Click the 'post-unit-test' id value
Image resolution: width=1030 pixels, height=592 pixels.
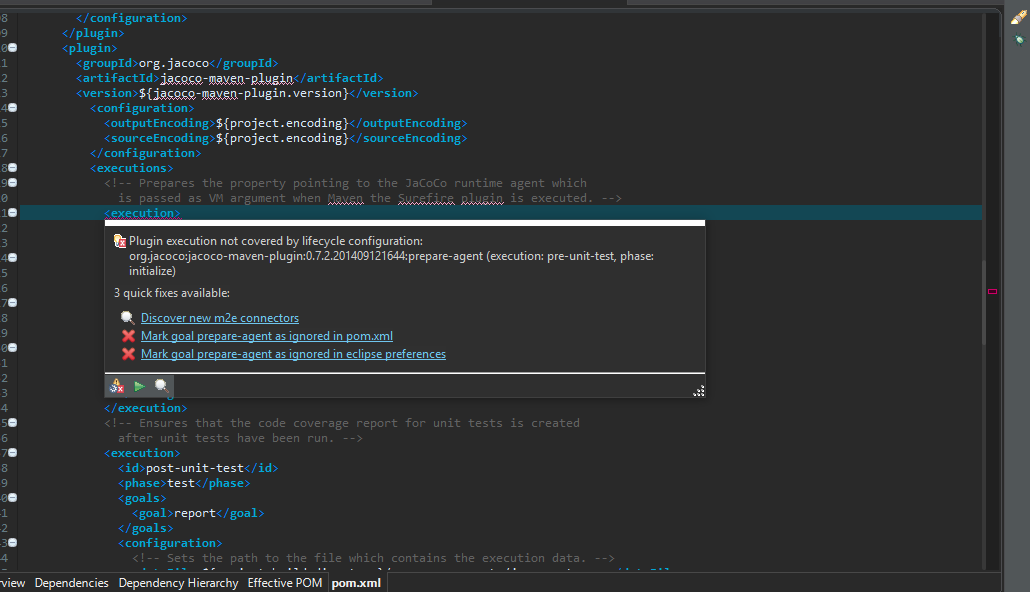coord(195,468)
